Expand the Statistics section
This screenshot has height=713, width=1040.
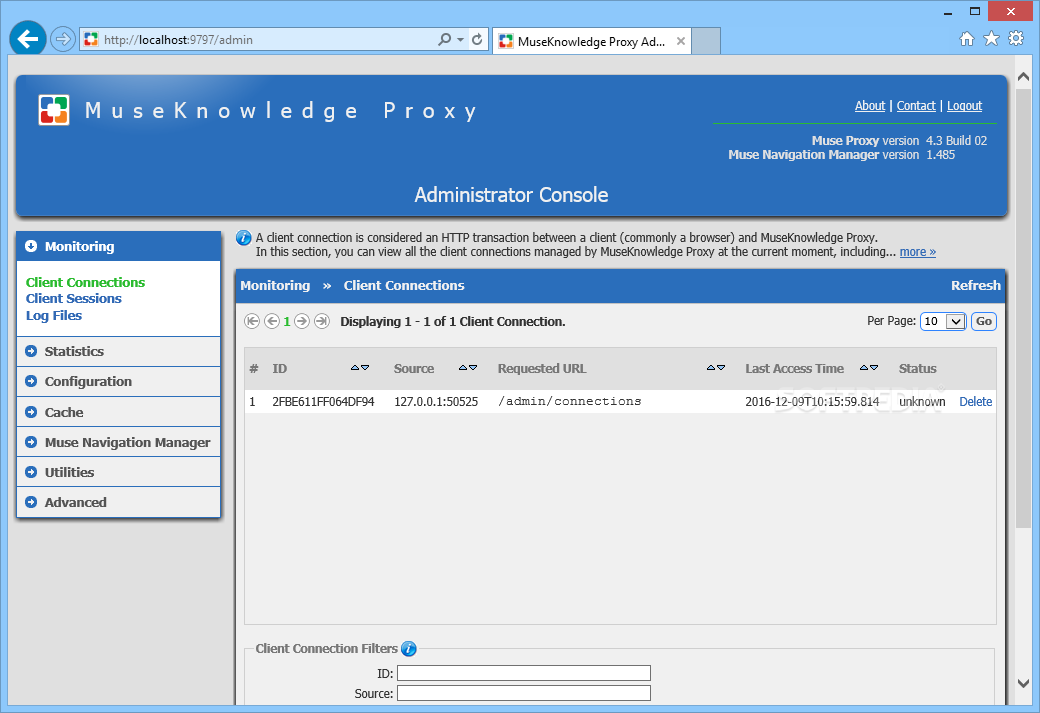[119, 352]
